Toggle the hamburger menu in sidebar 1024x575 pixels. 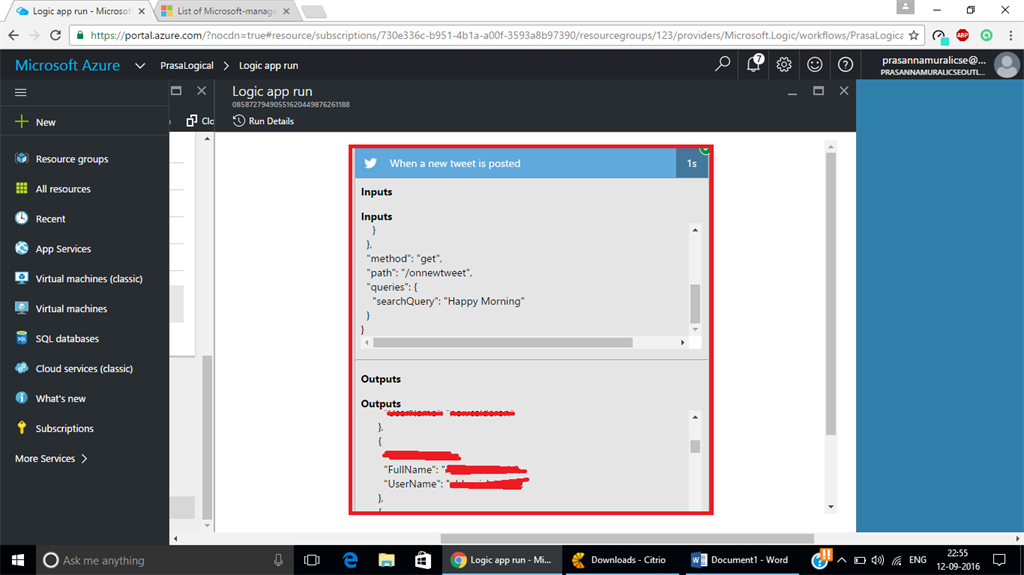tap(21, 92)
